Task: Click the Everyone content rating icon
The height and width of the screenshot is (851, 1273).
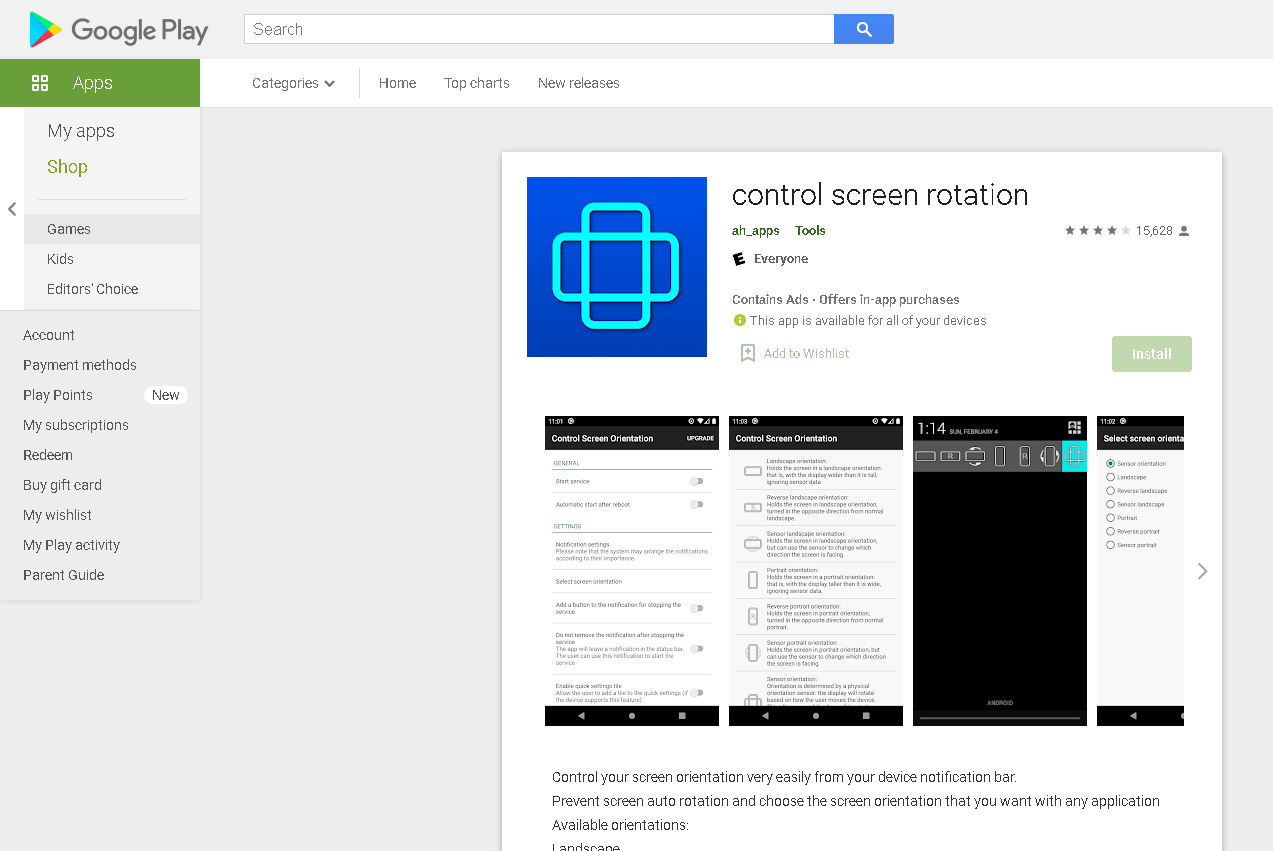Action: point(739,259)
